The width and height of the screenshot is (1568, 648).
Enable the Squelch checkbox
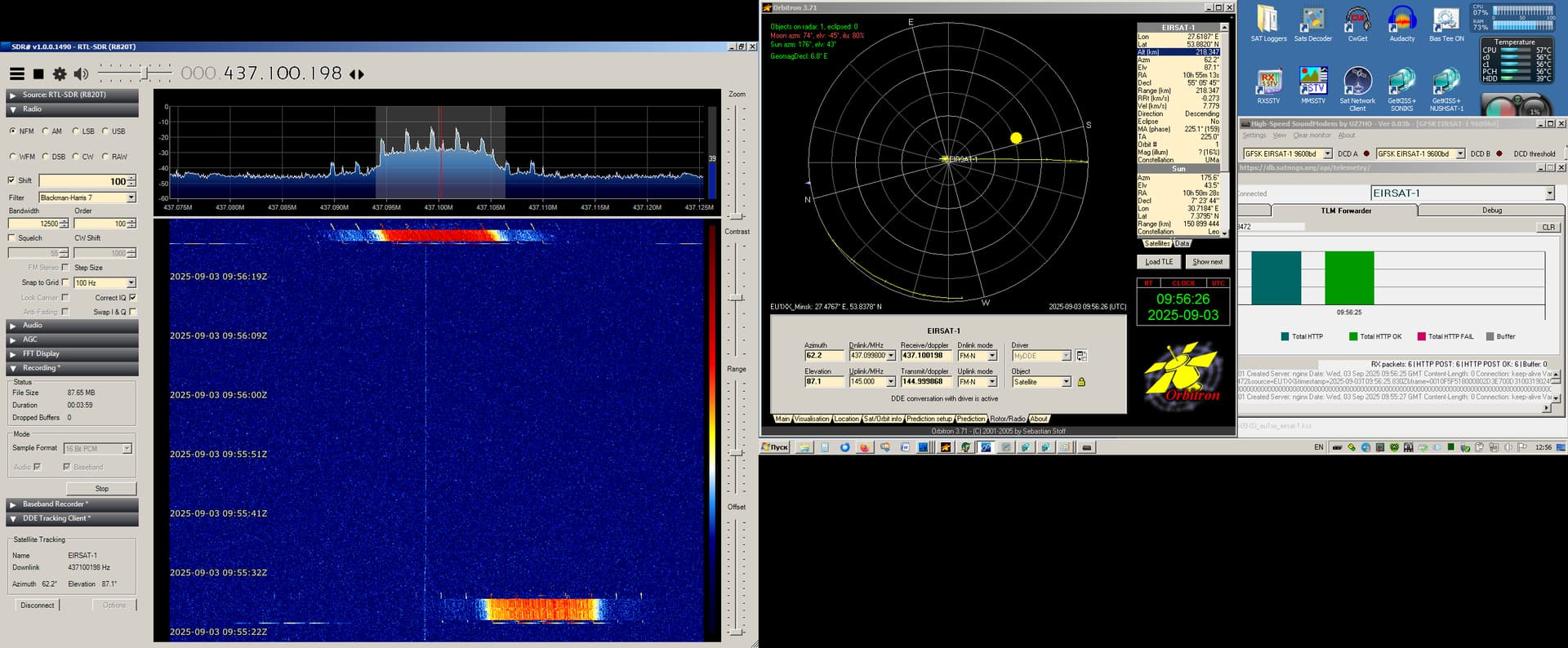pyautogui.click(x=11, y=238)
